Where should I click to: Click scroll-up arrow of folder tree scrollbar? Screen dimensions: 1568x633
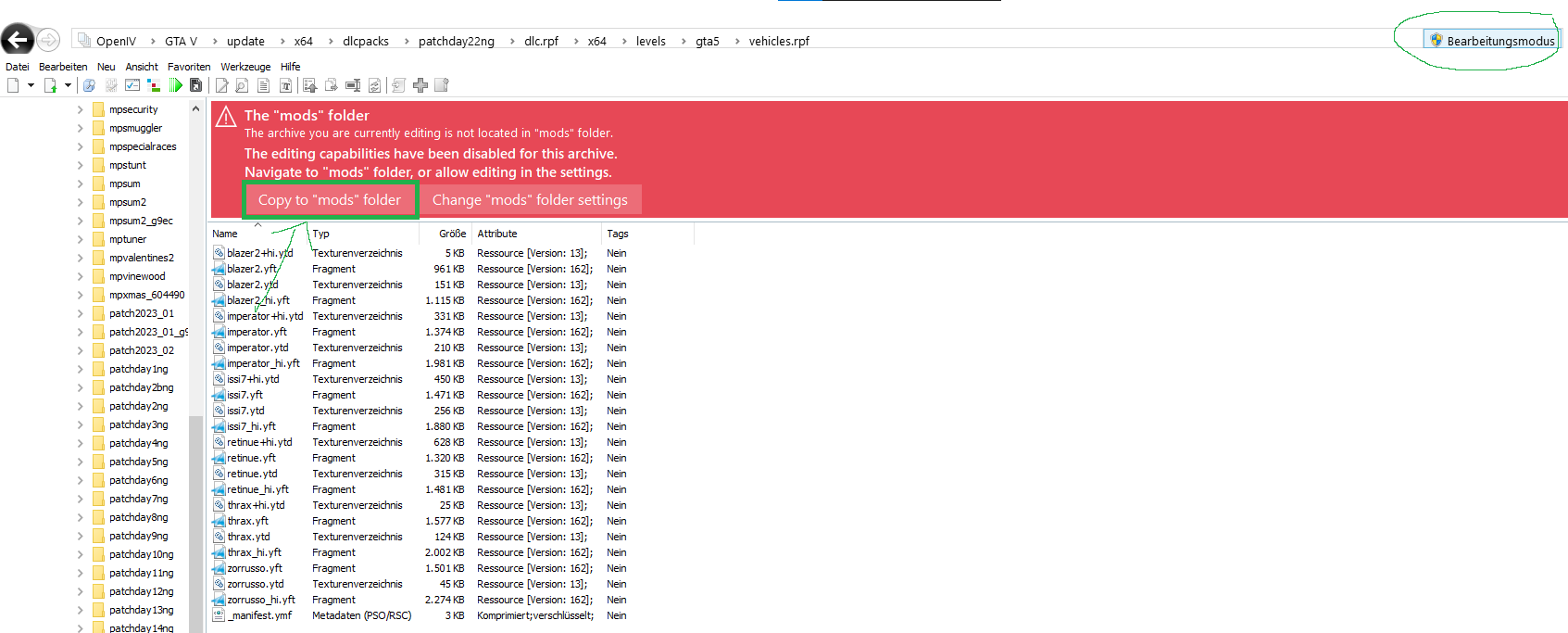pyautogui.click(x=195, y=108)
